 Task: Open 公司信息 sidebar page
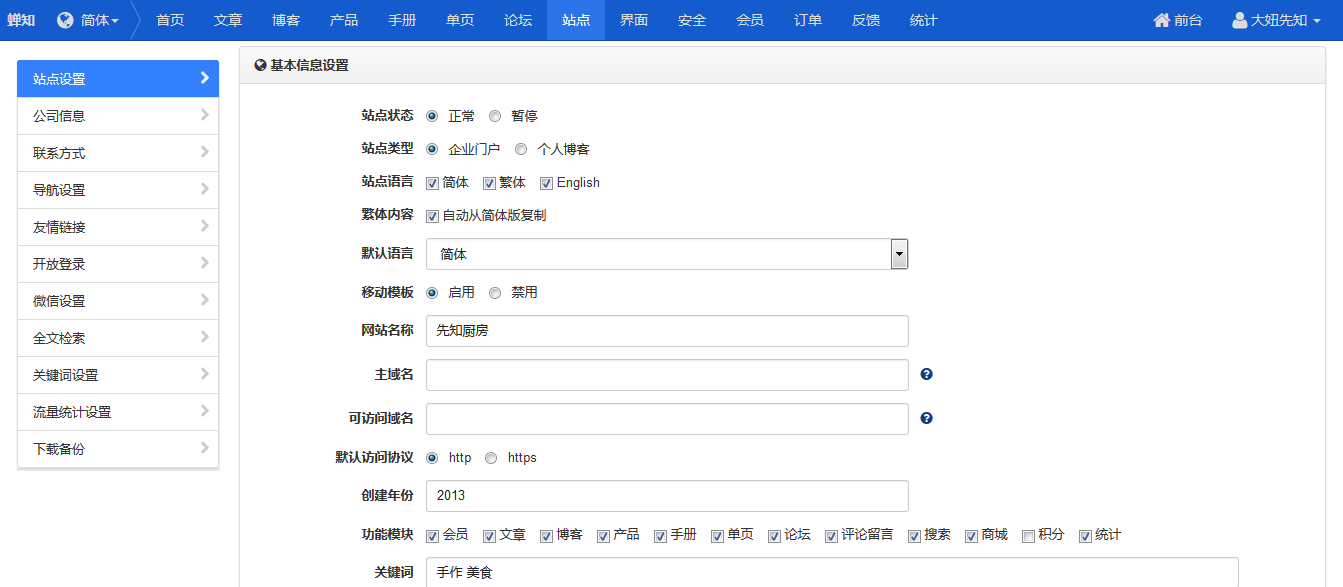point(118,116)
